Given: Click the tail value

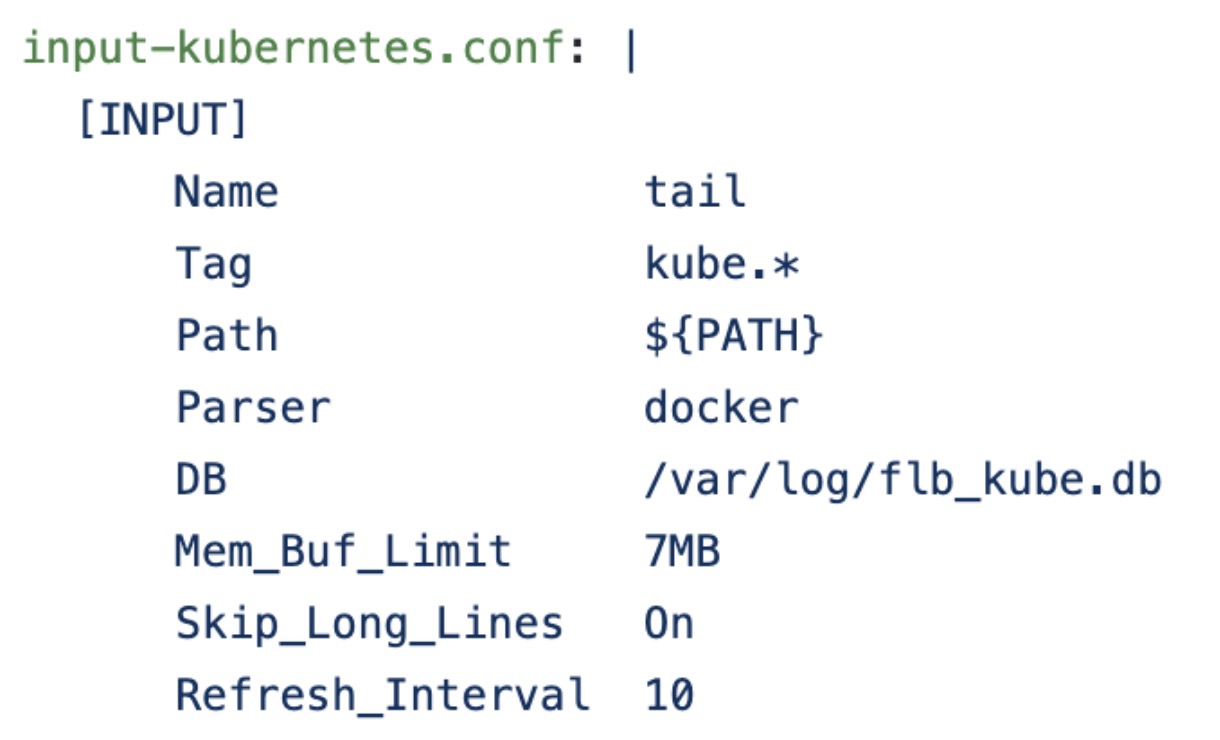Looking at the screenshot, I should (695, 191).
